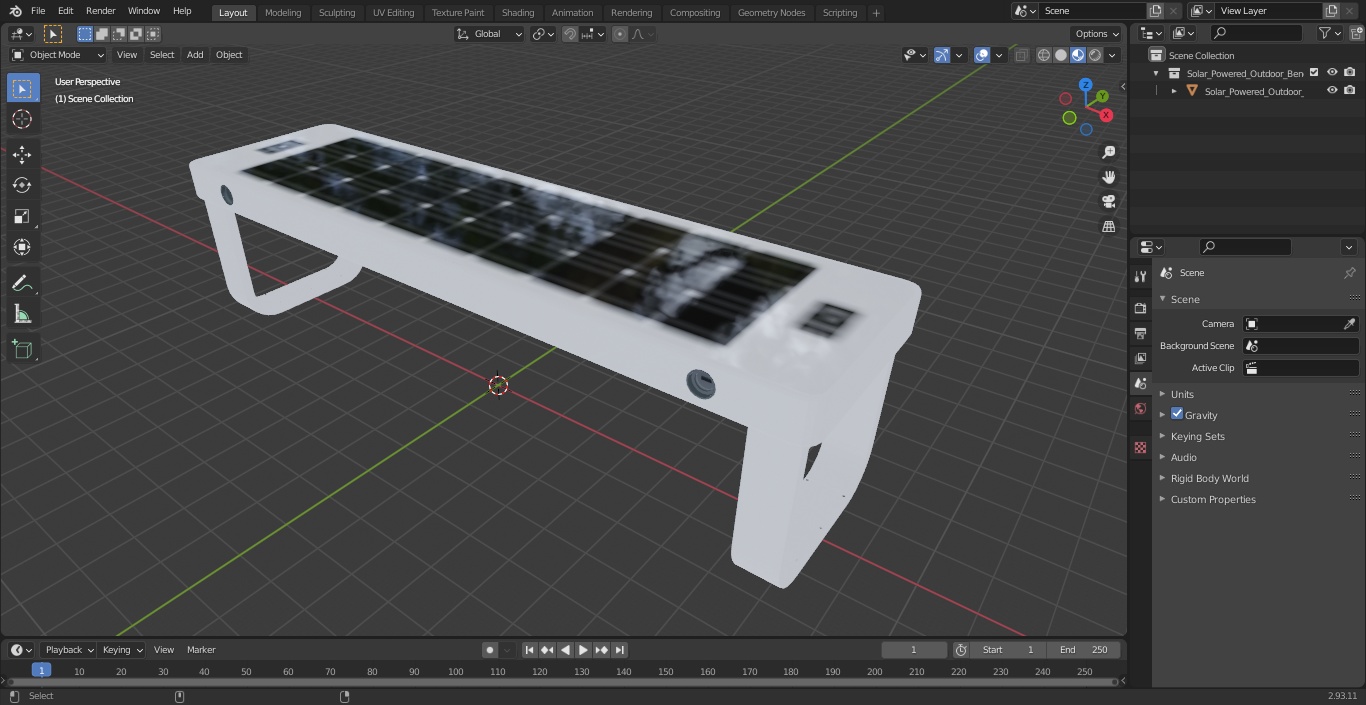Switch to rendered viewport shading
Viewport: 1366px width, 705px height.
tap(1095, 55)
